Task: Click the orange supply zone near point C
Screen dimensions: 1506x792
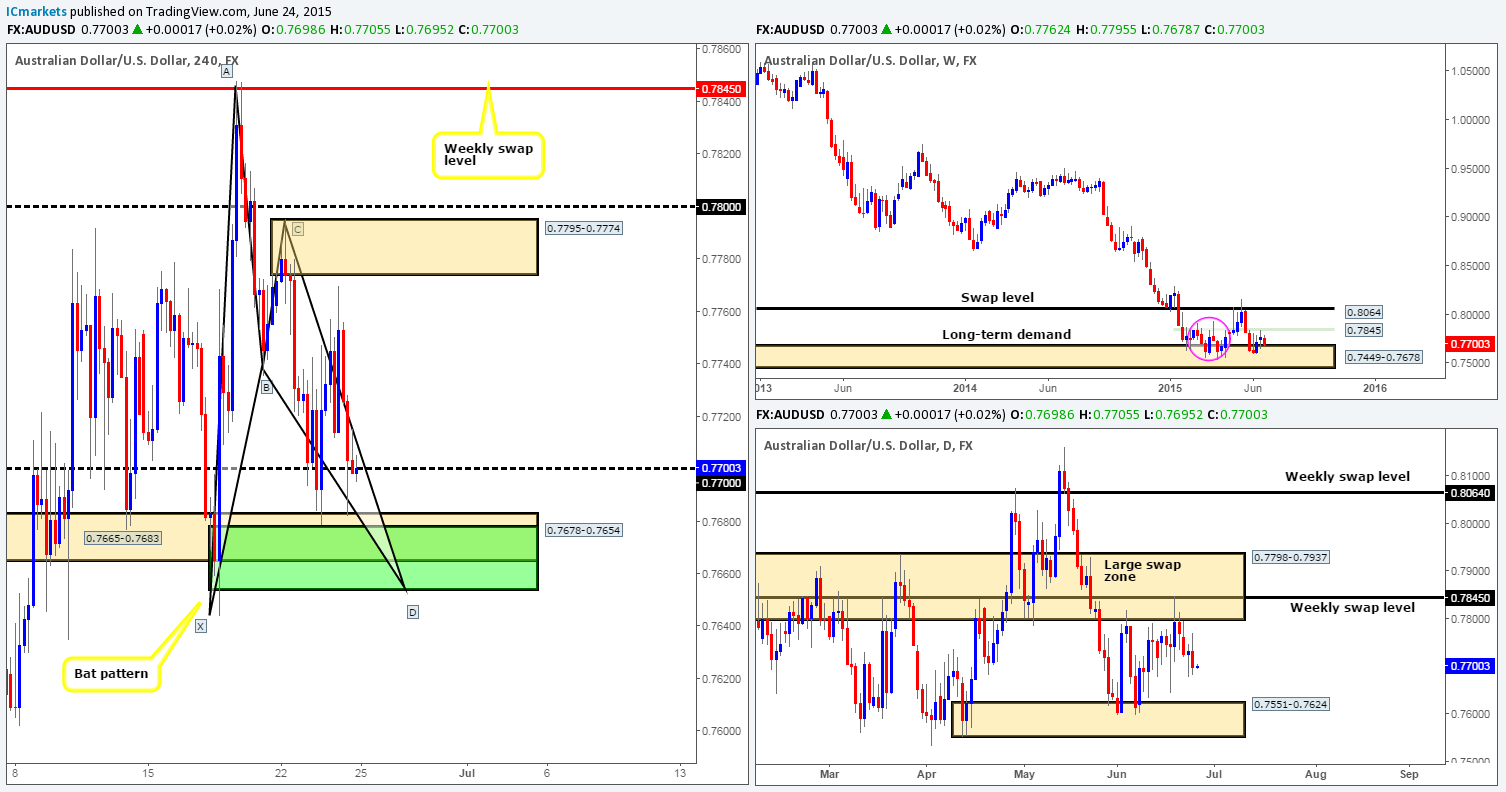Action: point(404,247)
